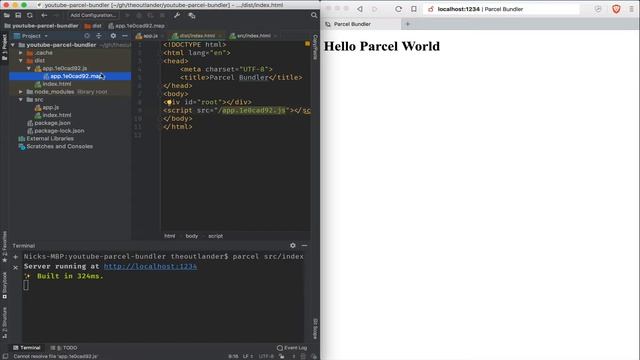Screen dimensions: 640x360
Task: Collapse the dist folder
Action: 21,60
